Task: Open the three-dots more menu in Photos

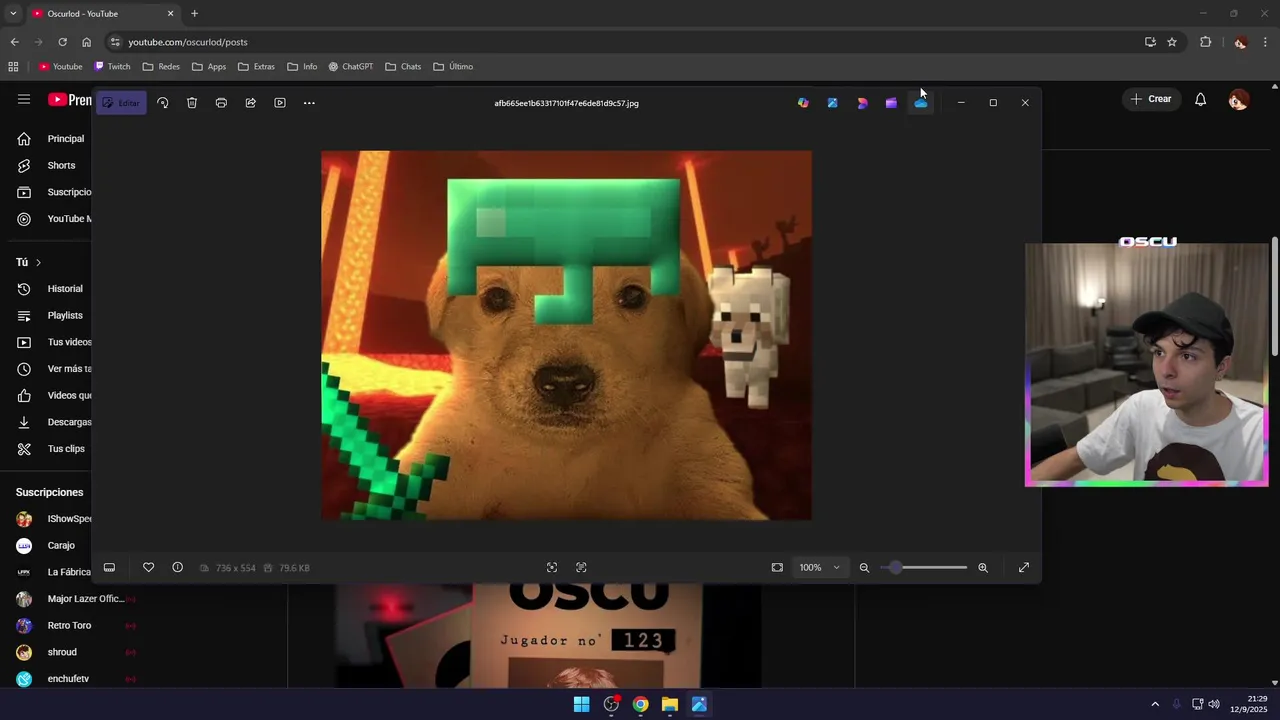Action: [309, 103]
